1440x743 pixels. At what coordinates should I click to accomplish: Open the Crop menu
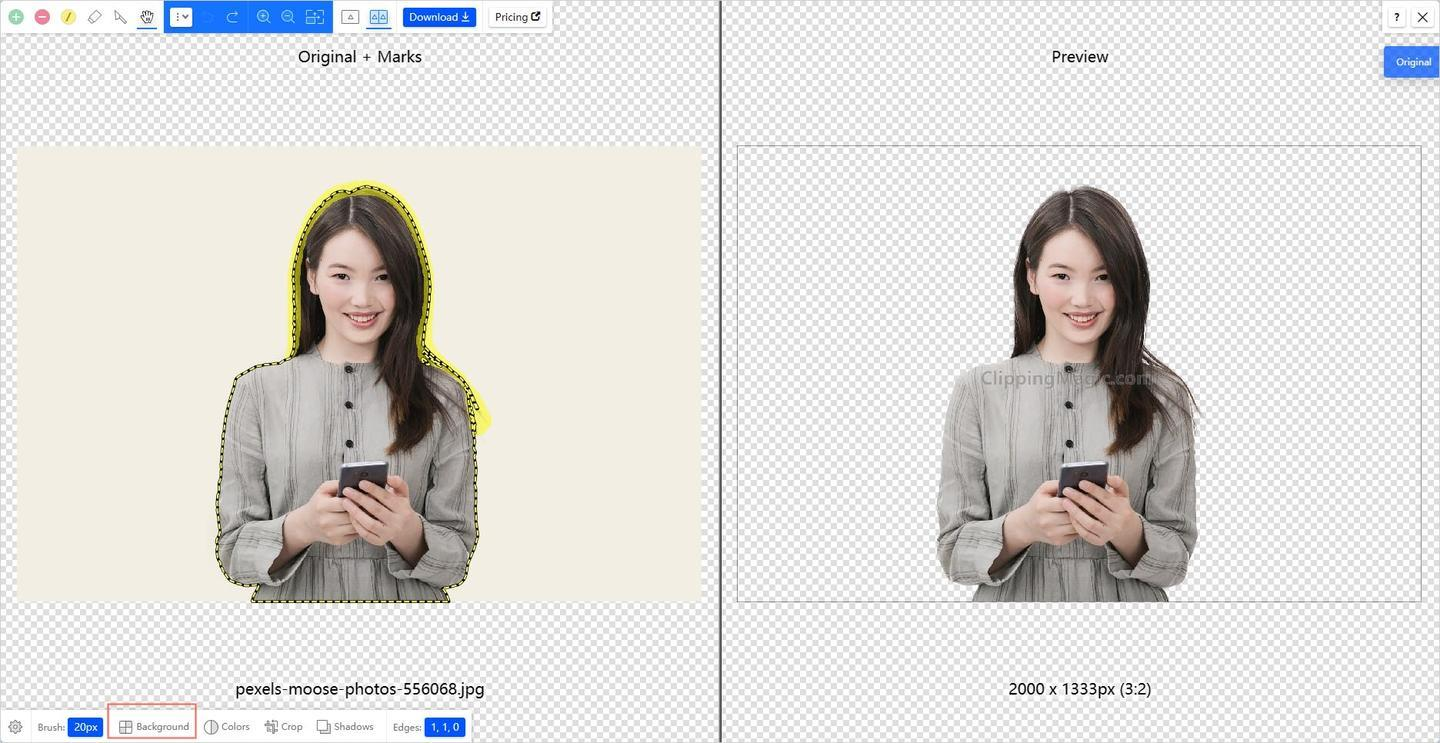pos(284,727)
